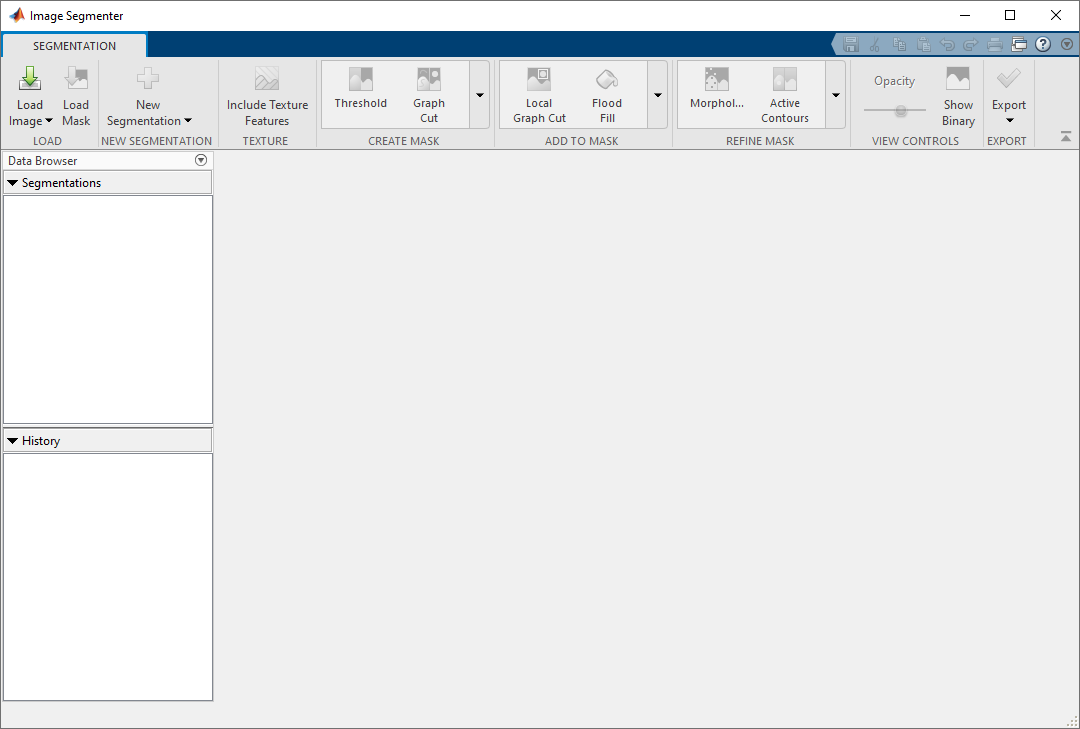
Task: Click the Print icon
Action: tap(995, 45)
